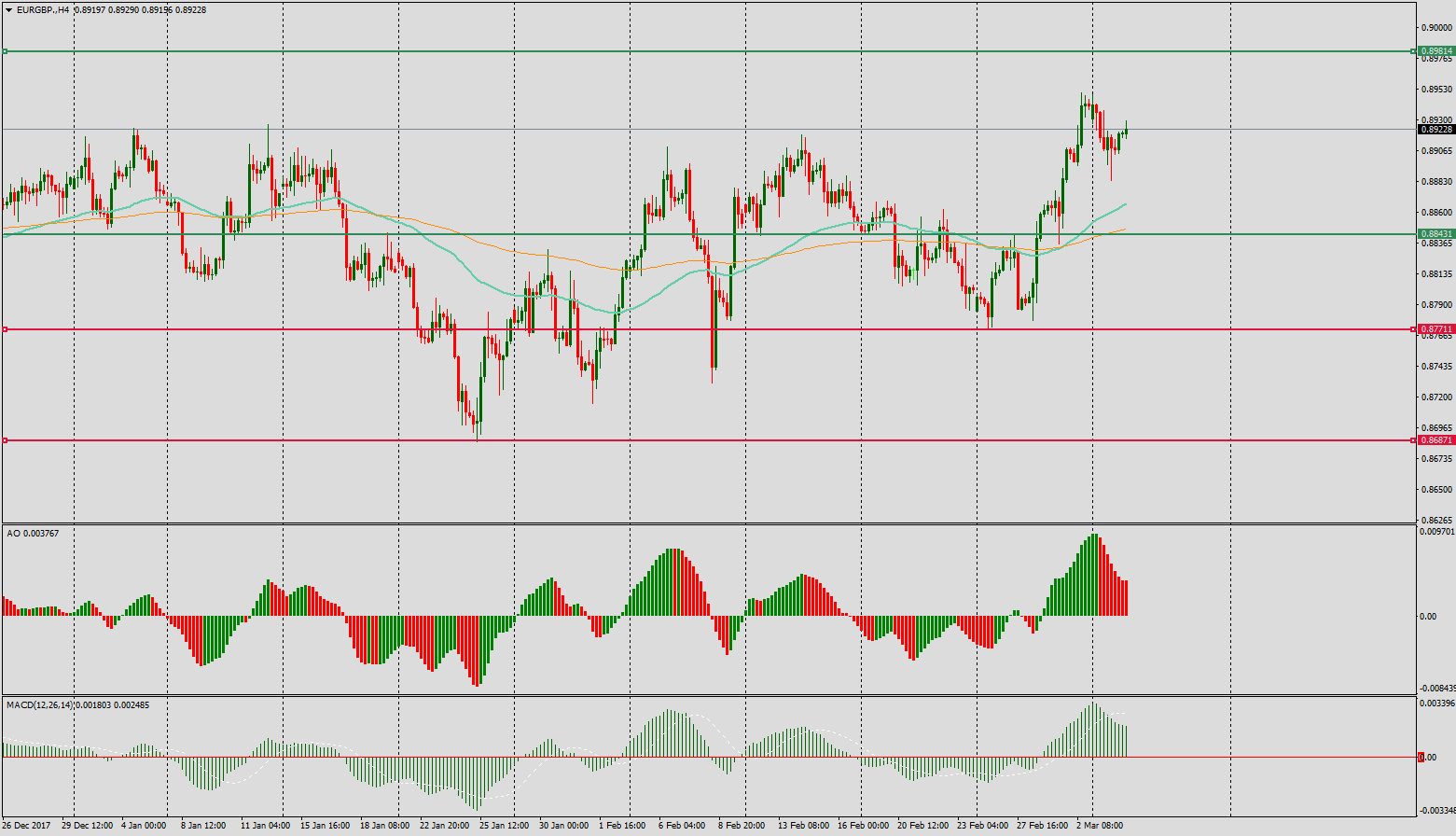Viewport: 1456px width, 836px height.
Task: Click the green 0.88431 price label
Action: coord(1436,234)
